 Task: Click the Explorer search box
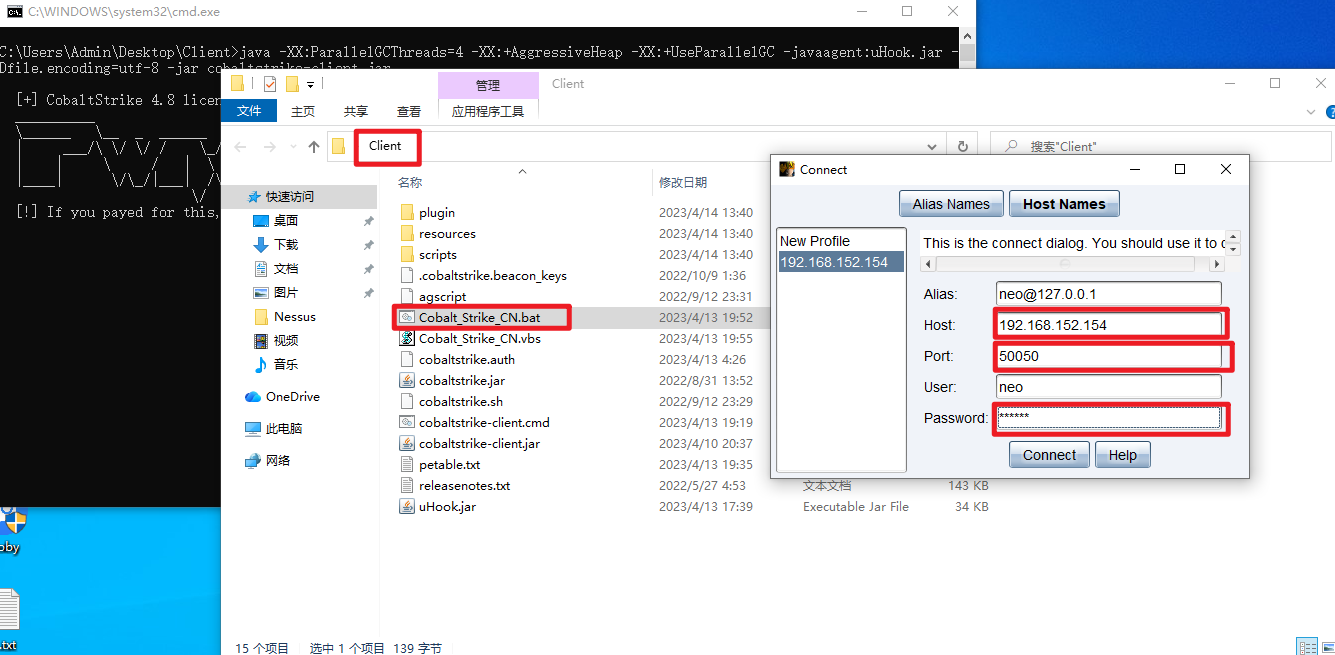[1160, 146]
